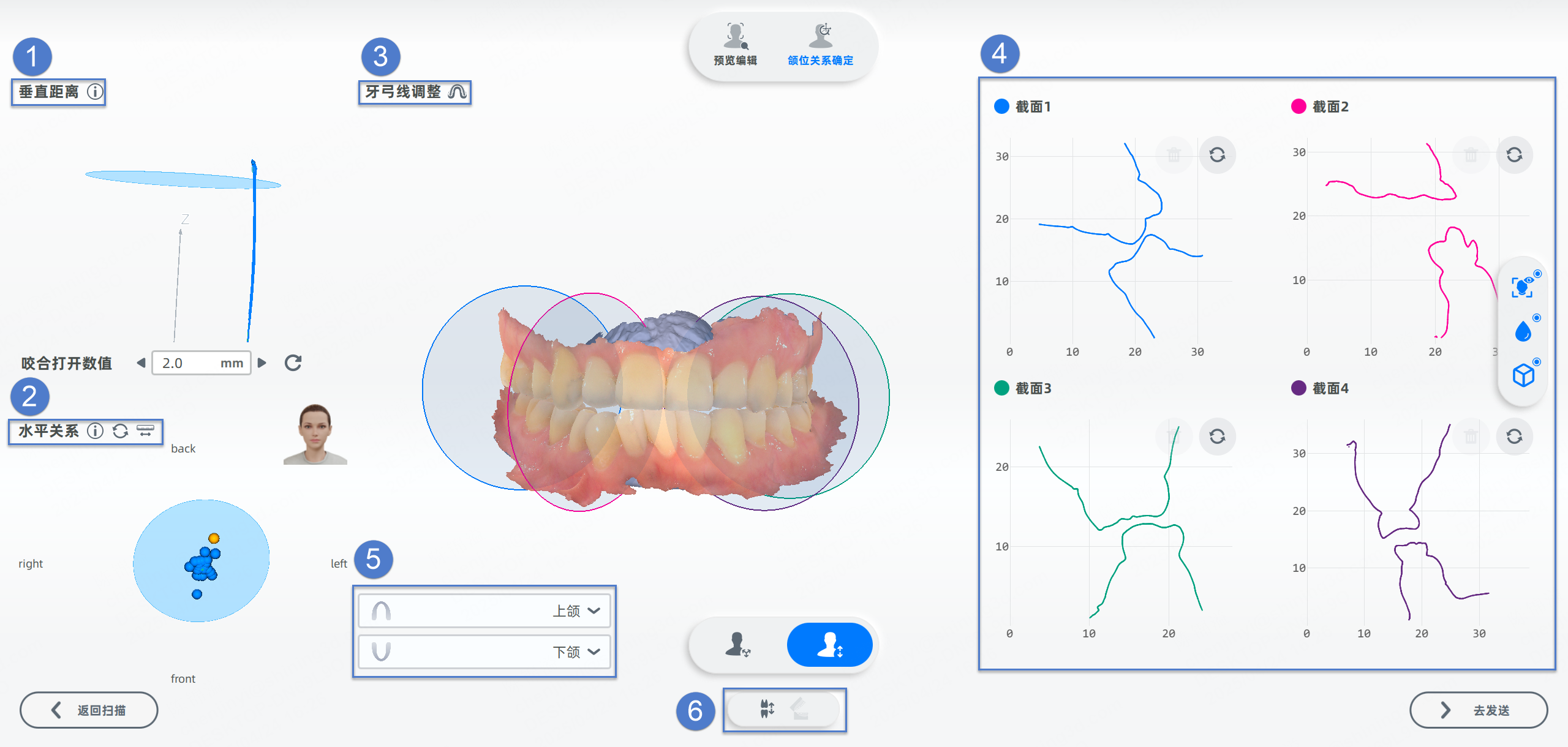Increase 咬合打开数值 with right arrow
The width and height of the screenshot is (1568, 747).
pyautogui.click(x=262, y=363)
